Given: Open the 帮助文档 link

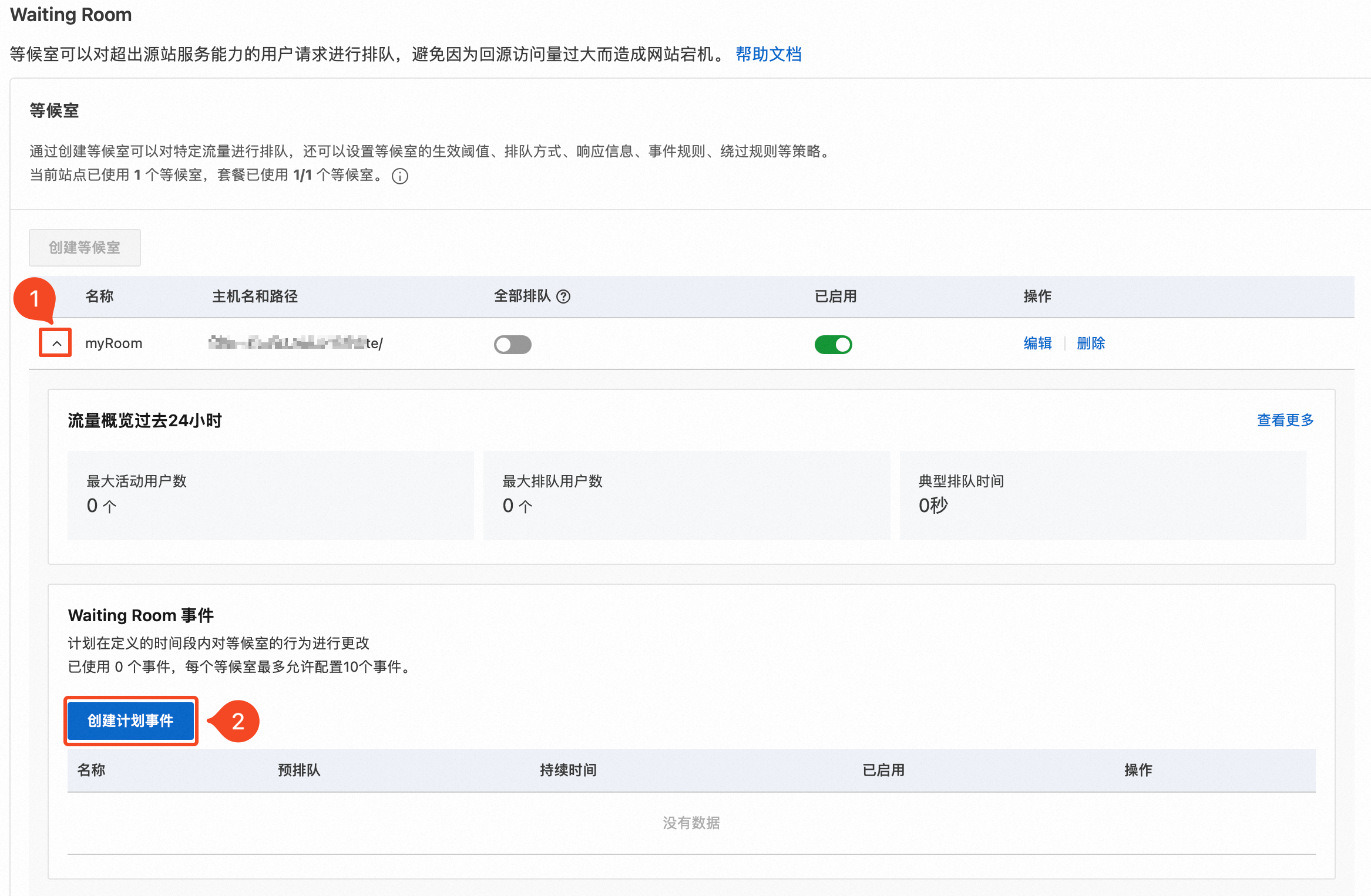Looking at the screenshot, I should 768,54.
